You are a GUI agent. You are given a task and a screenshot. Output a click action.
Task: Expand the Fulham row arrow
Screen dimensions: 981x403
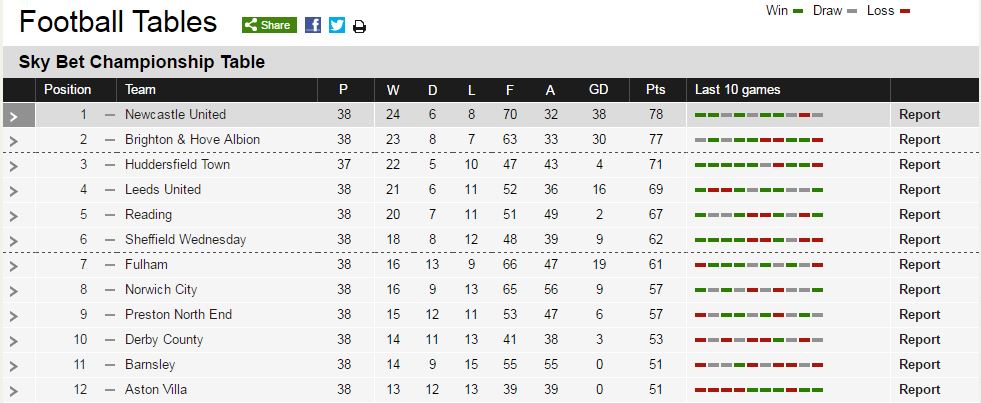pos(14,266)
